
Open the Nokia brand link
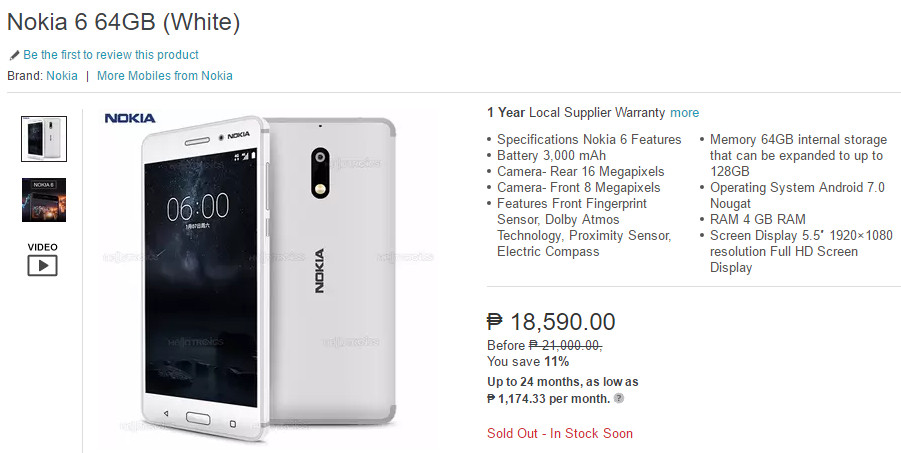click(x=61, y=76)
